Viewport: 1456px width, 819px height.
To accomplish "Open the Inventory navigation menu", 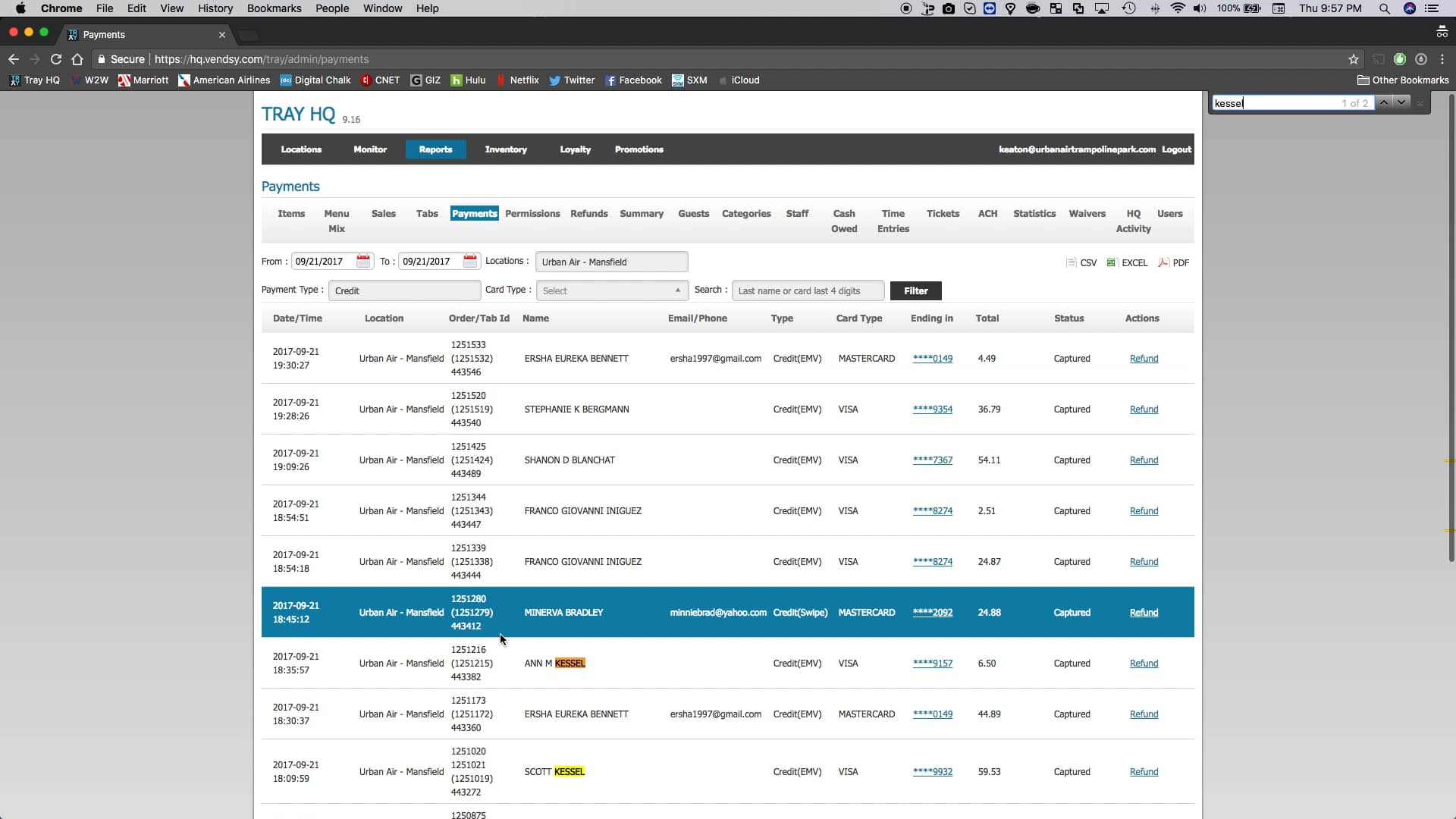I will pos(505,149).
